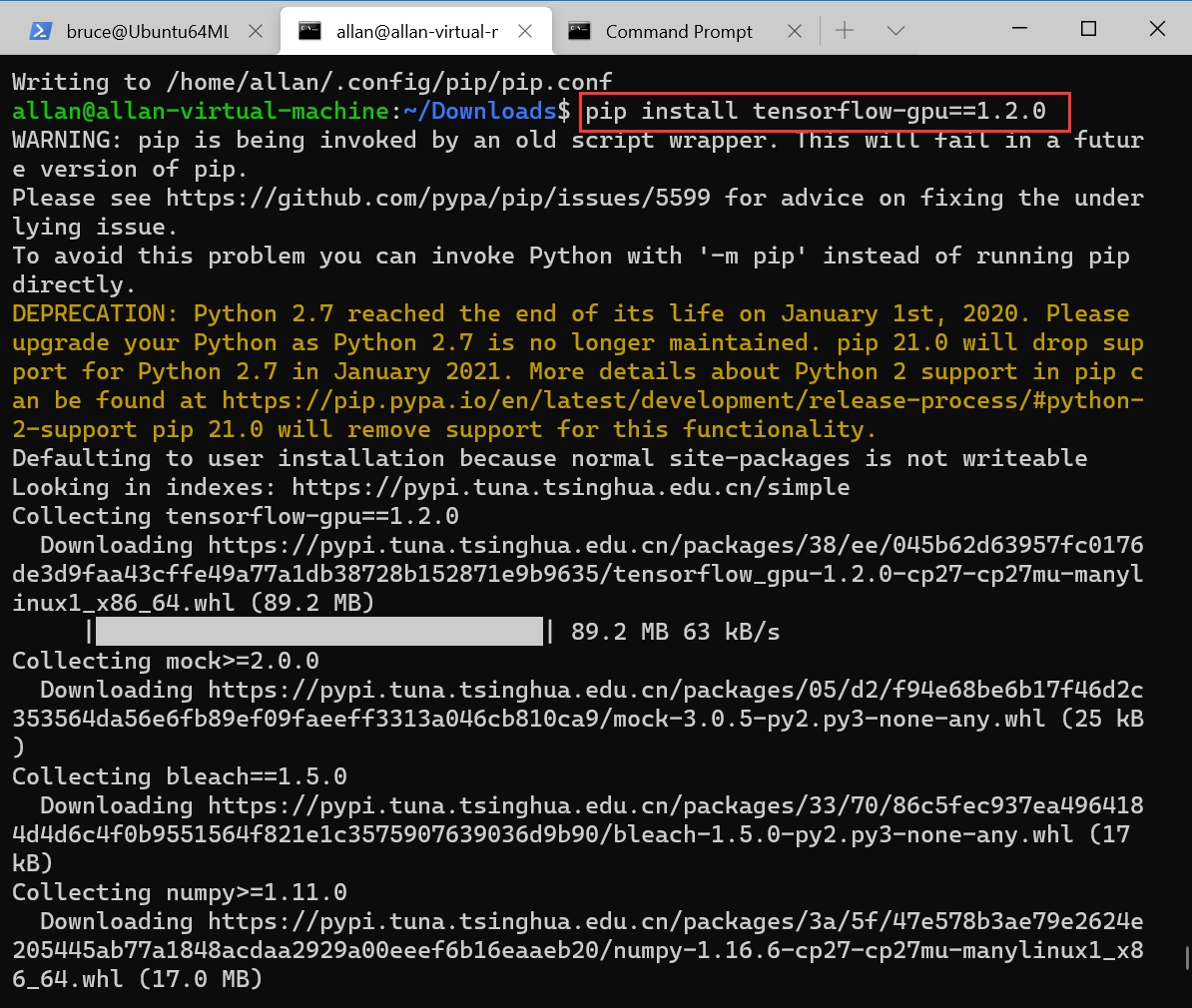The width and height of the screenshot is (1192, 1008).
Task: Close the Command Prompt tab
Action: point(795,31)
